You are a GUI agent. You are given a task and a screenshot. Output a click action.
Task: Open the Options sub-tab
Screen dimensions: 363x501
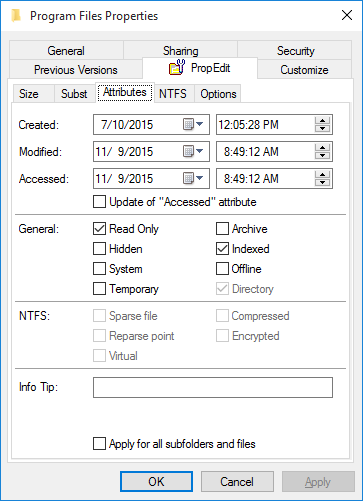[218, 94]
